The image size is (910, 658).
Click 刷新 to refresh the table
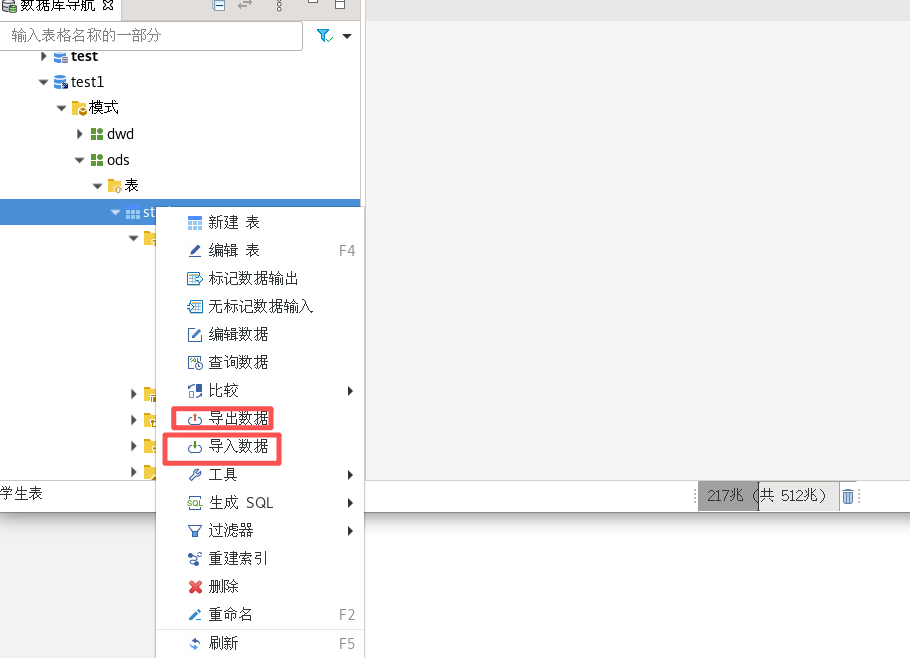(223, 643)
